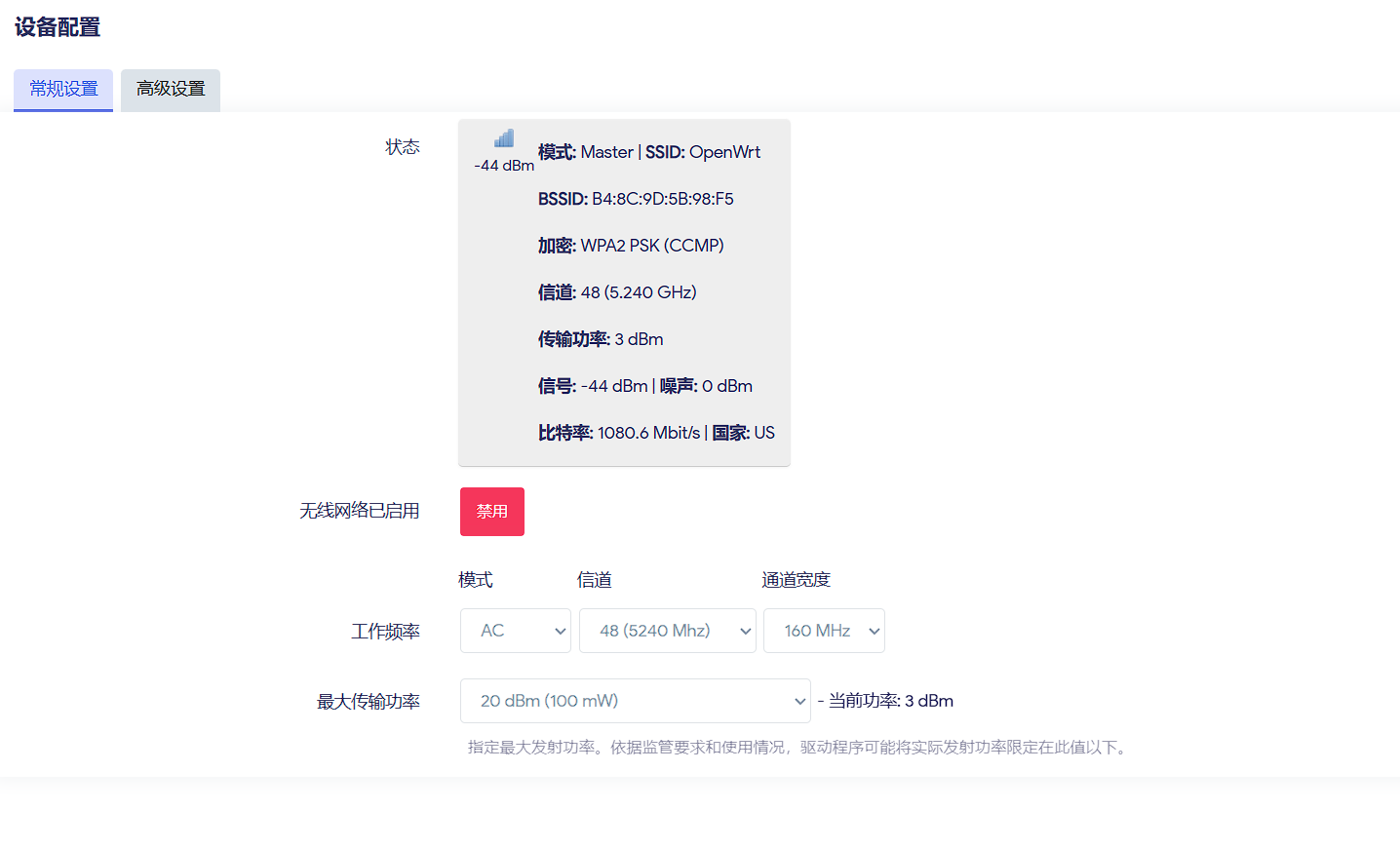1400x849 pixels.
Task: Click the BSSID address line
Action: pos(636,199)
